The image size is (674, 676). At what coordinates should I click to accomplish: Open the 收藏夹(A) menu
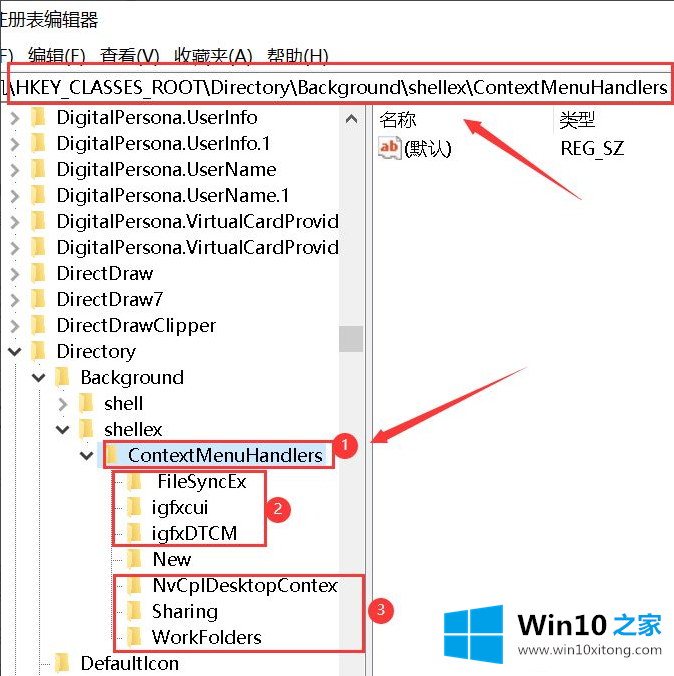213,56
